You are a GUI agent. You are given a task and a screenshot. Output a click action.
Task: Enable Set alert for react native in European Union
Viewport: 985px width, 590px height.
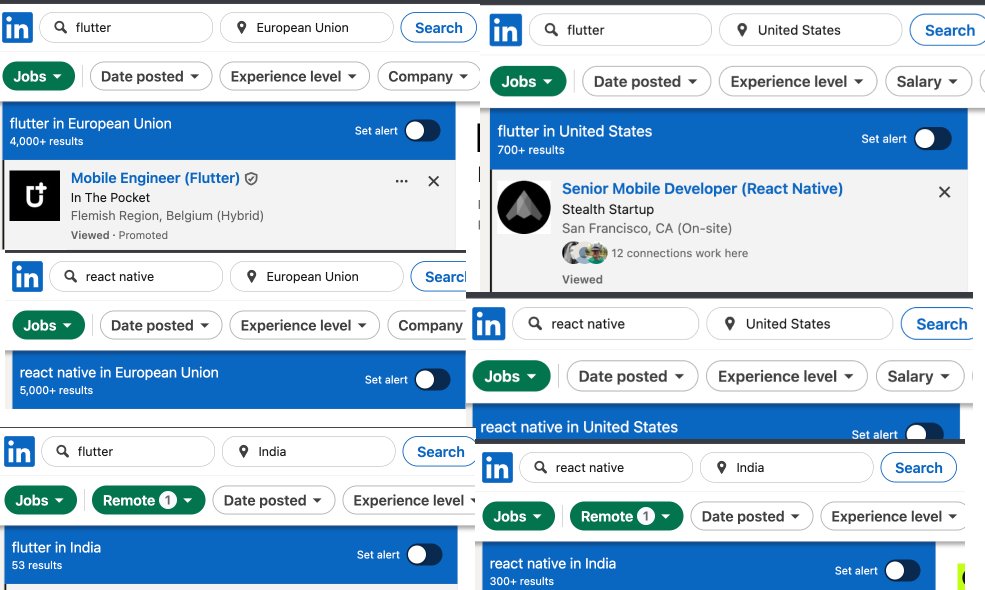[433, 380]
